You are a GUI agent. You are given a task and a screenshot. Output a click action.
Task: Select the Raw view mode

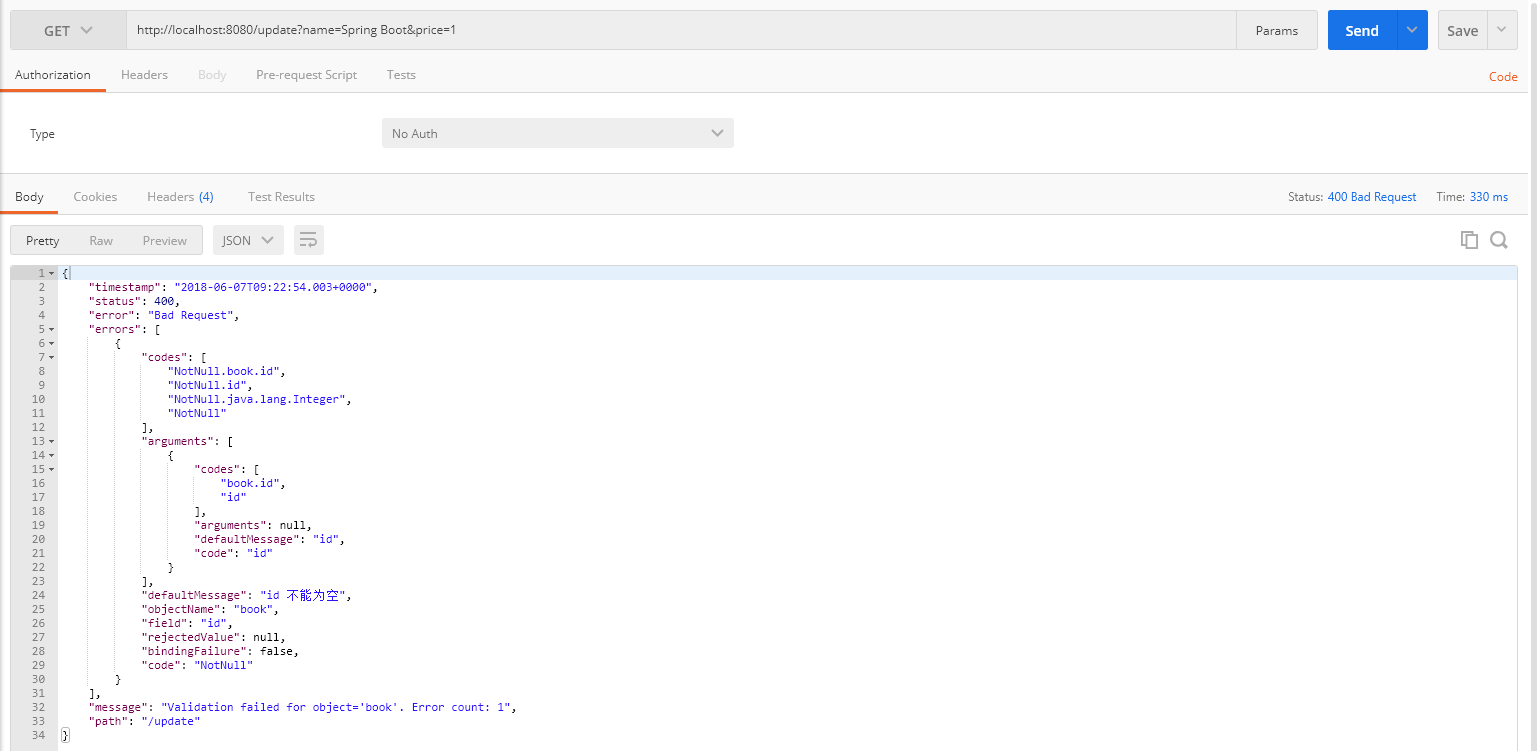(x=101, y=240)
